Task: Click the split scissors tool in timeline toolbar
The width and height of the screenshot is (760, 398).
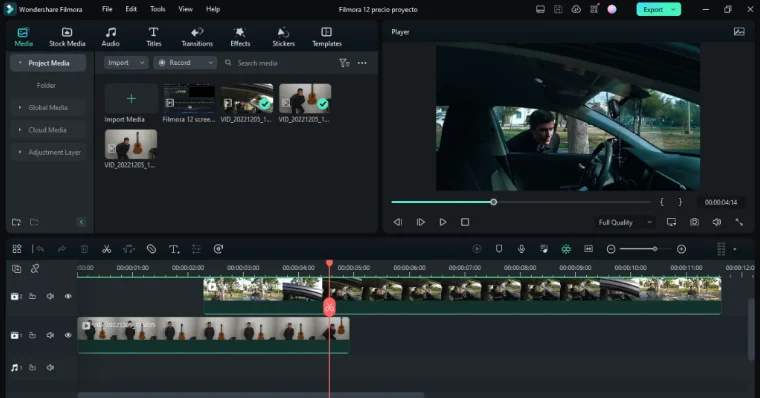Action: pos(106,249)
